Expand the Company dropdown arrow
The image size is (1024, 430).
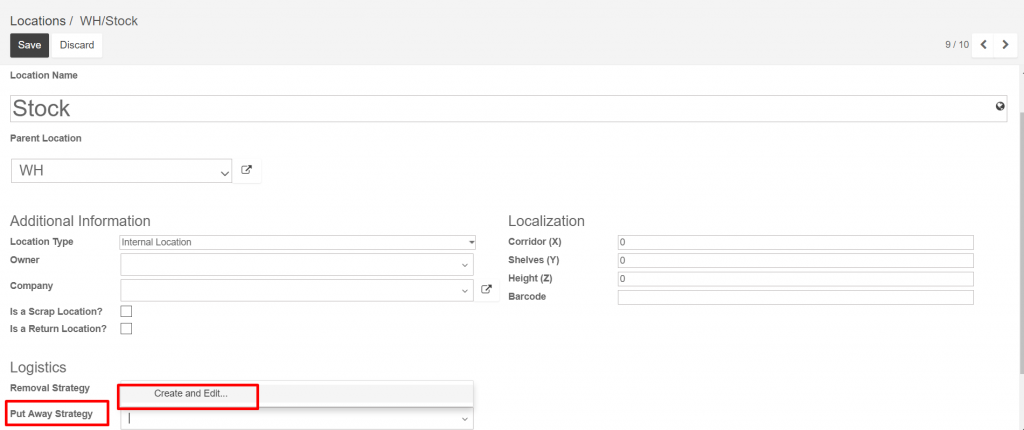point(464,289)
